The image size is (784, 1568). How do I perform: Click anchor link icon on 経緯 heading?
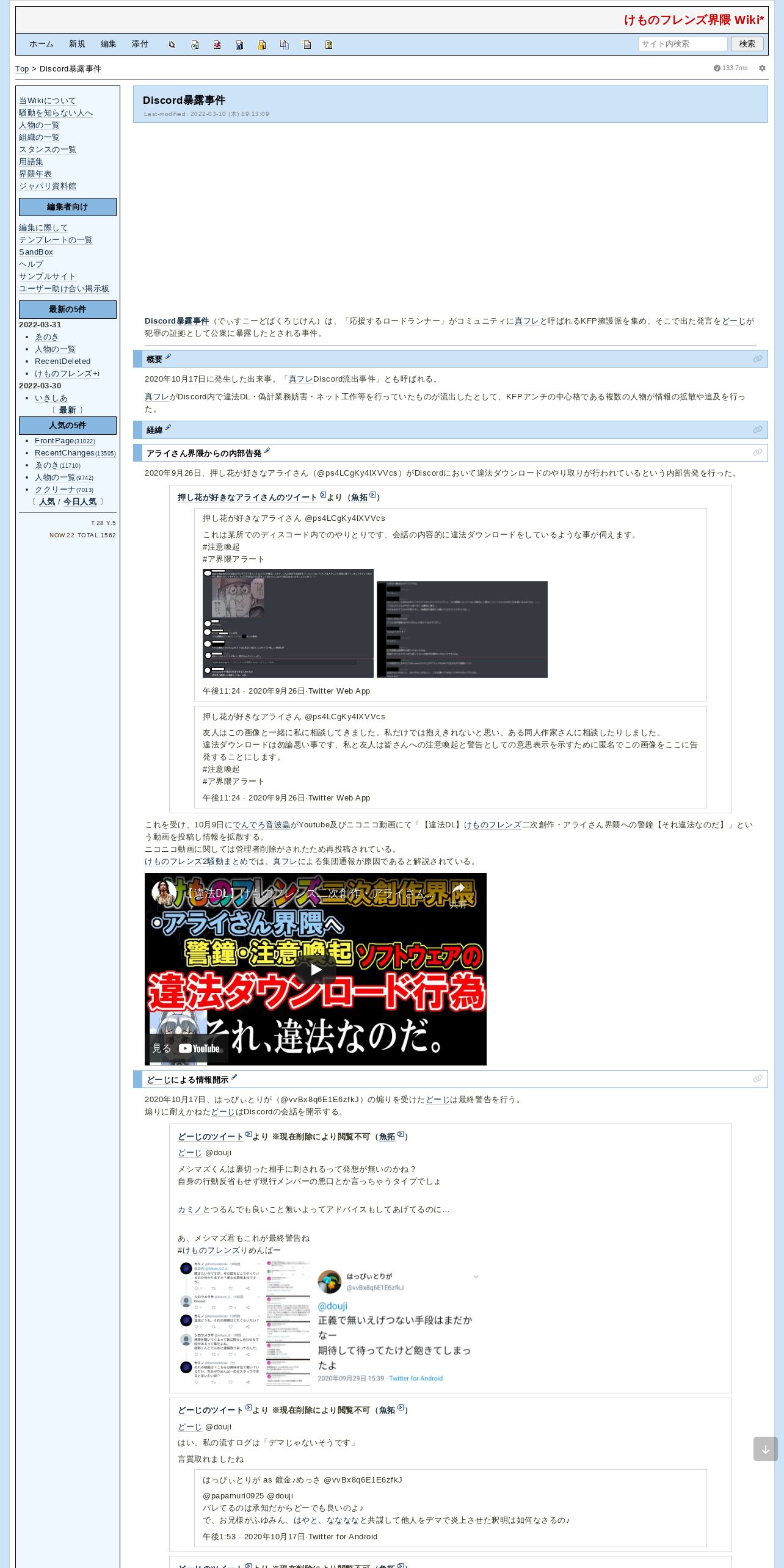pos(758,430)
